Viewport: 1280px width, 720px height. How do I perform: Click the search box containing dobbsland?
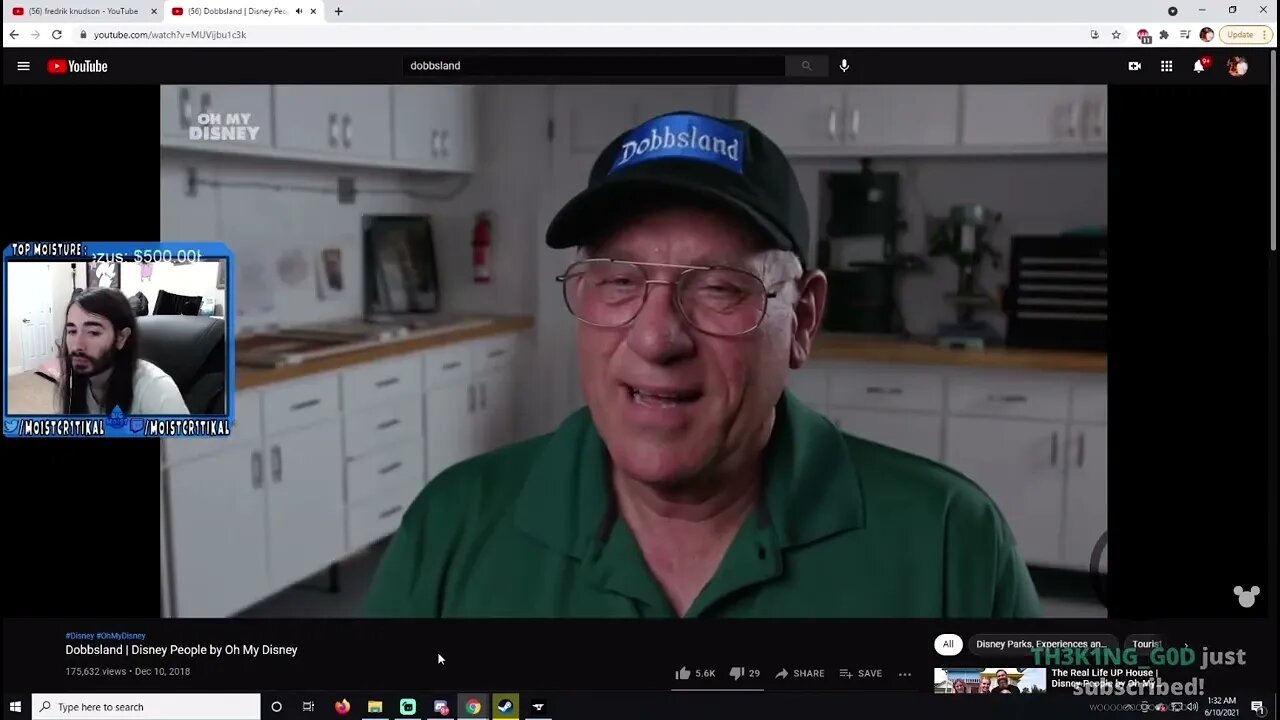[594, 66]
